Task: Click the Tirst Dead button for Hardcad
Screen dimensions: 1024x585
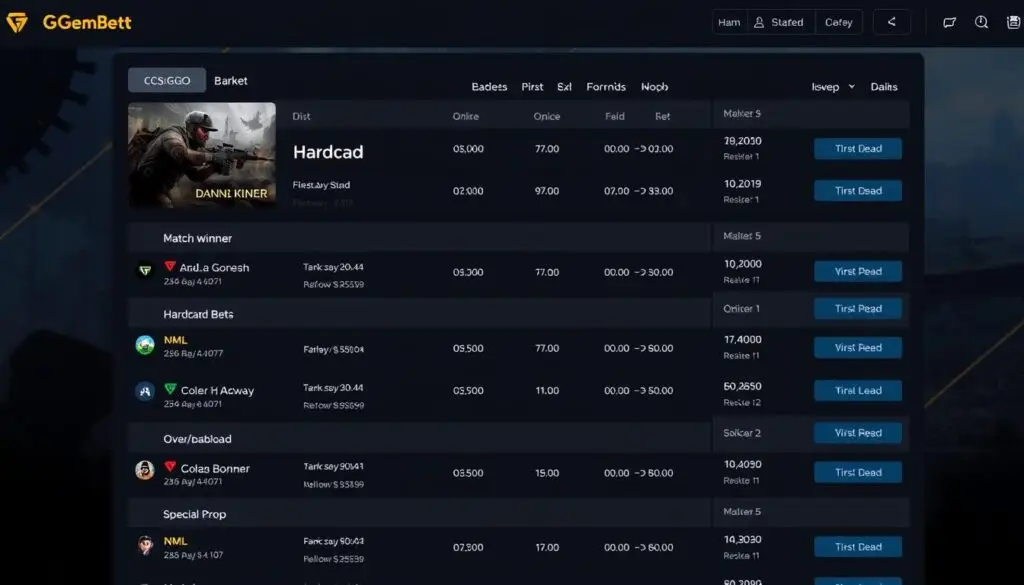Action: click(857, 148)
